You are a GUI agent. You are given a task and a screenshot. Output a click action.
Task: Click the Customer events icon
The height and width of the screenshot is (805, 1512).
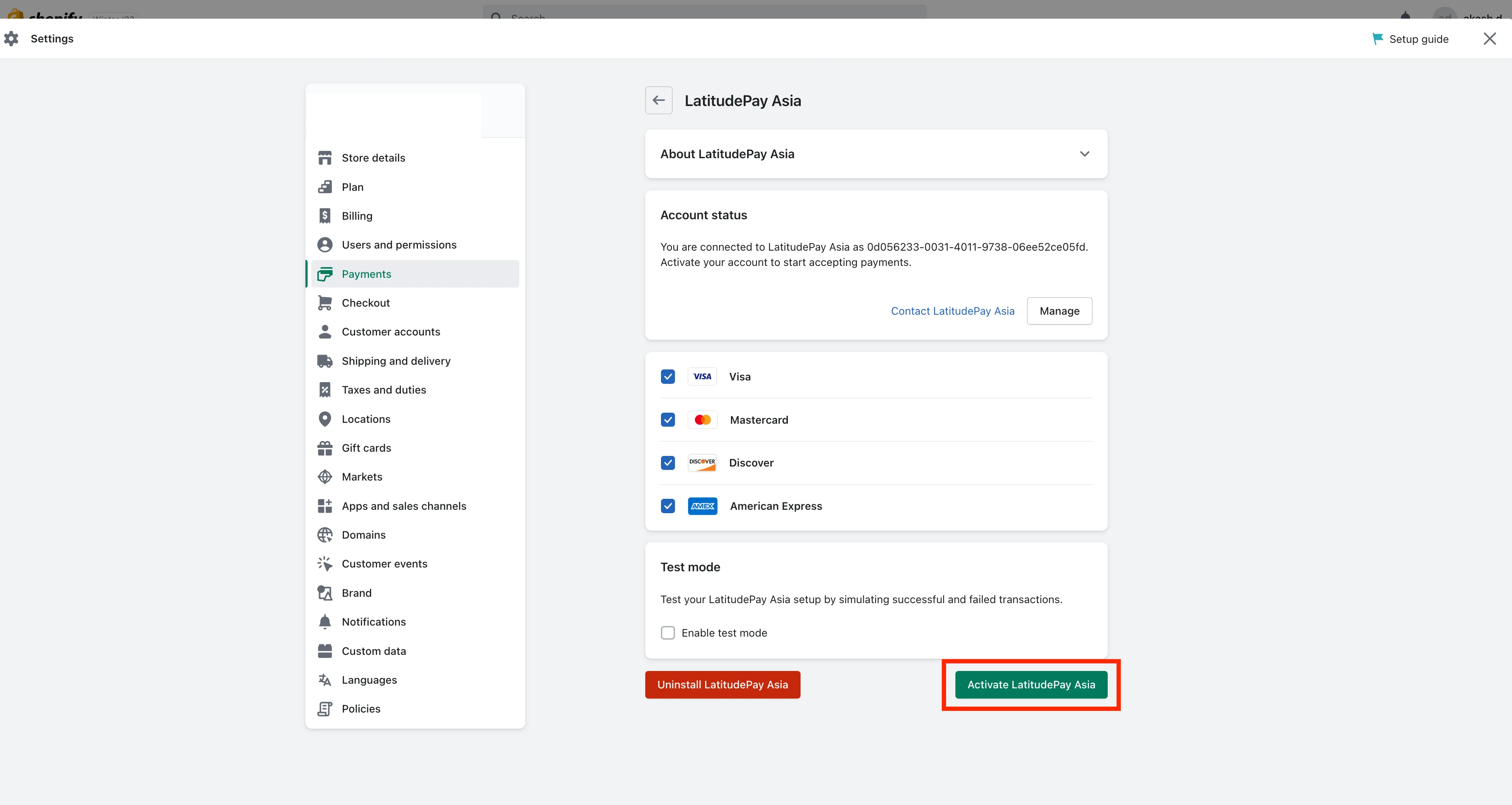pos(325,564)
